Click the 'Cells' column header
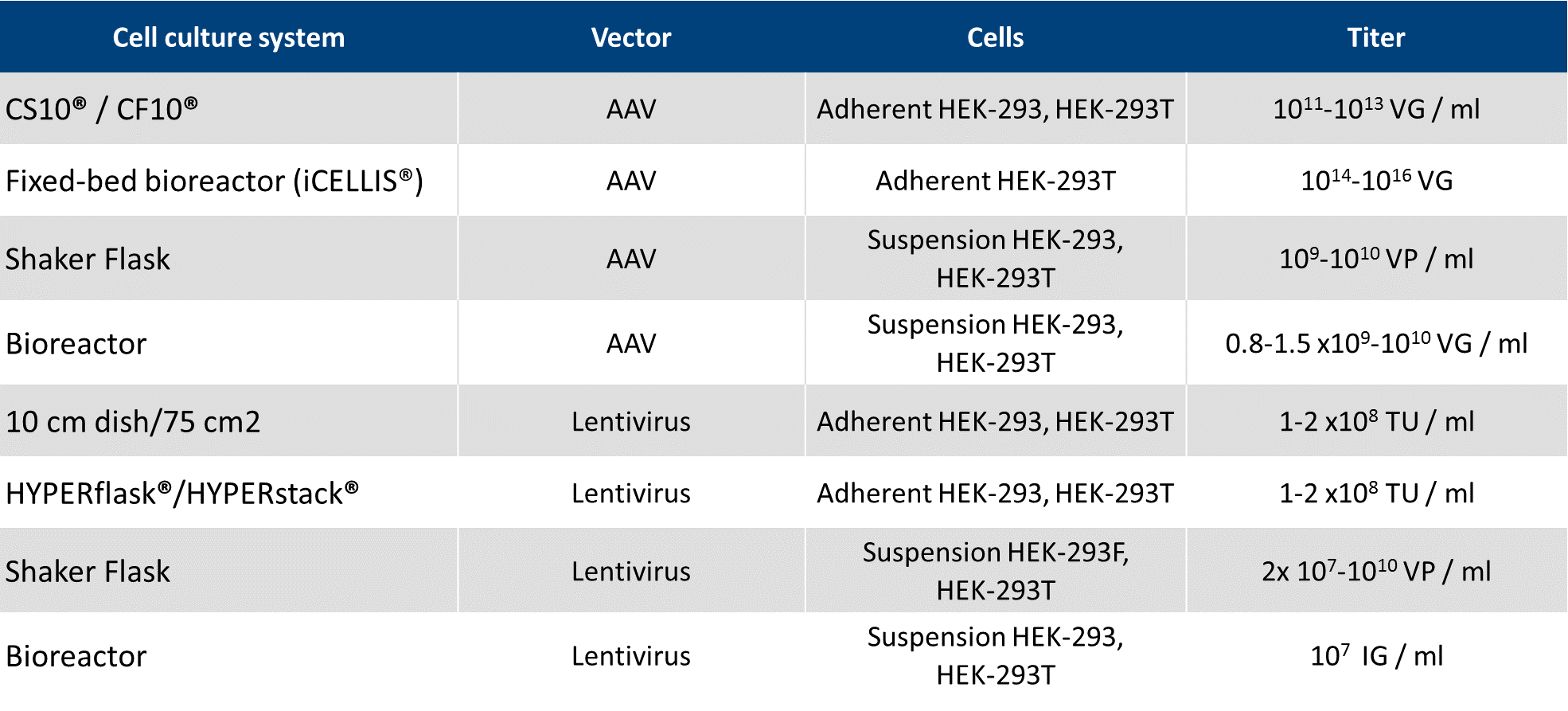 [x=995, y=37]
